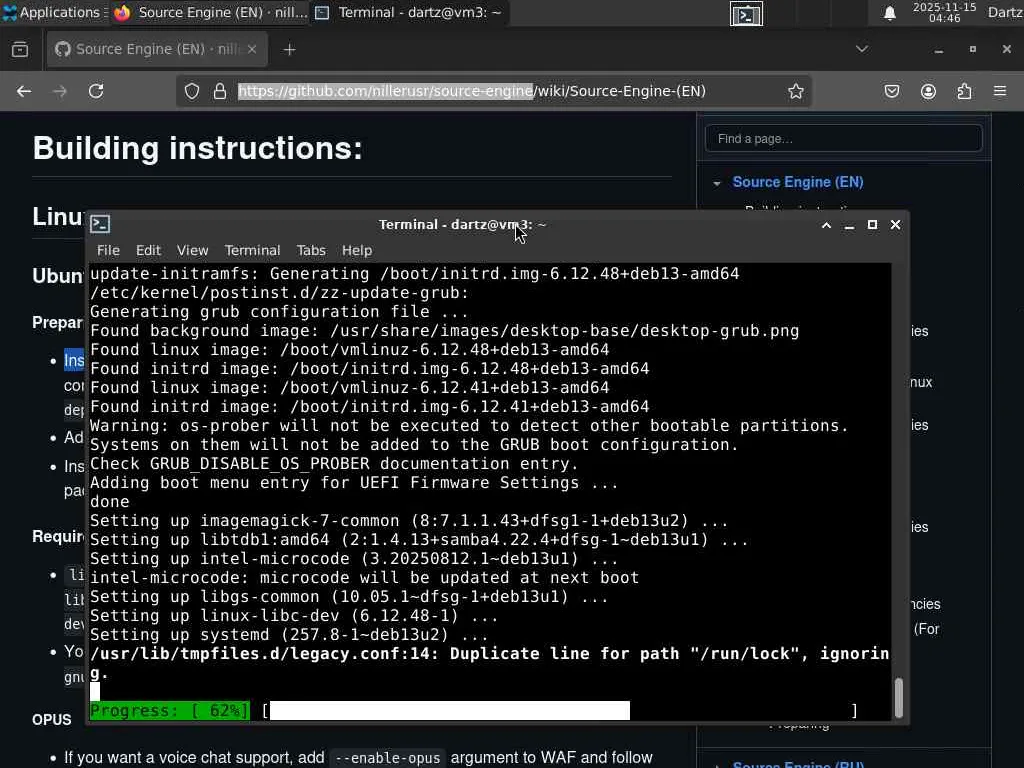Click the Find a page search field
The width and height of the screenshot is (1024, 768).
coord(843,138)
